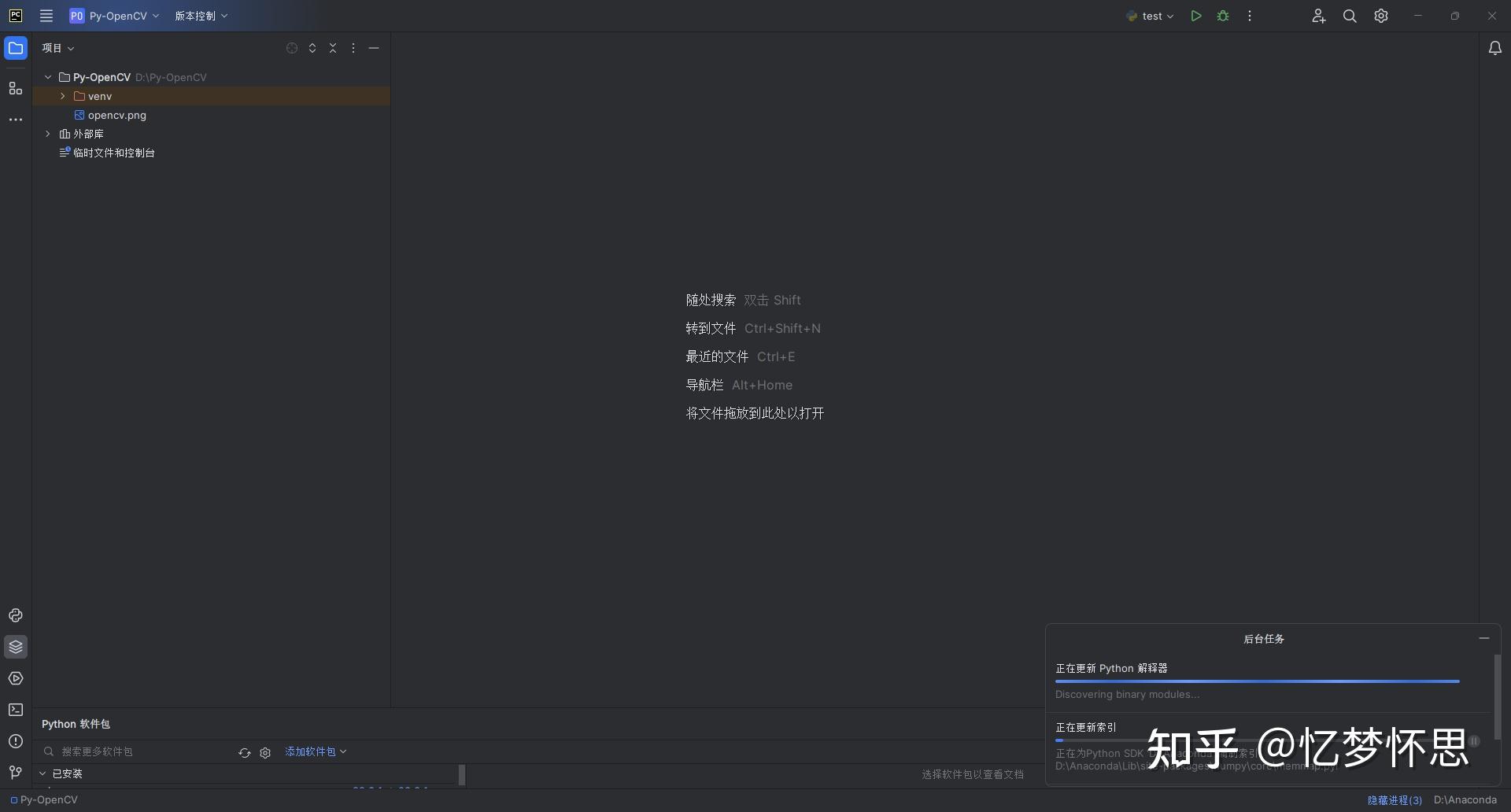Screen dimensions: 1511x812
Task: Start debugging with the bug icon
Action: pos(1223,16)
